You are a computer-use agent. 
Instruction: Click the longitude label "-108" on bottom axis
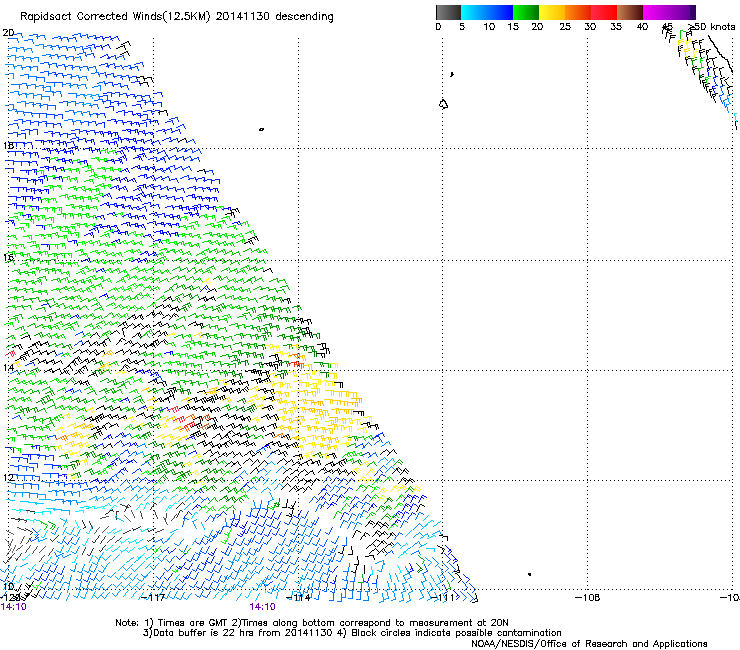(x=588, y=598)
